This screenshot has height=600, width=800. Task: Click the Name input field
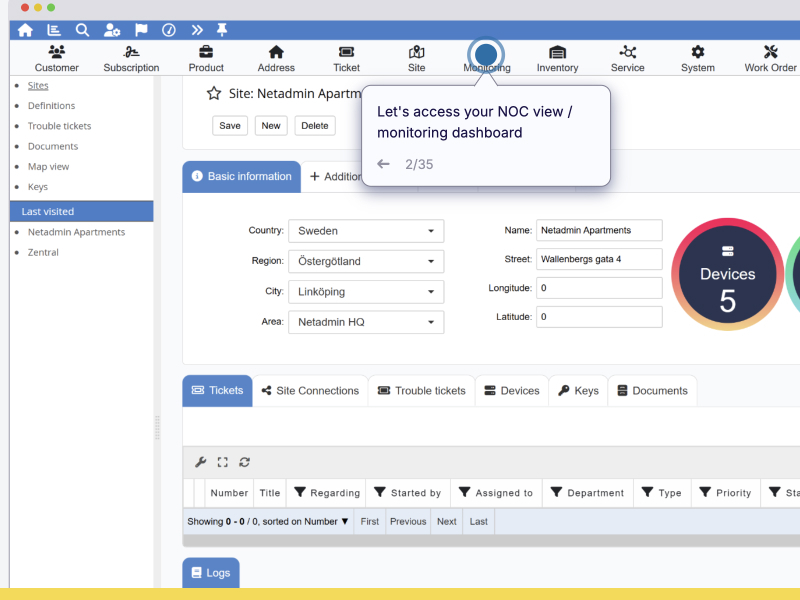[599, 230]
